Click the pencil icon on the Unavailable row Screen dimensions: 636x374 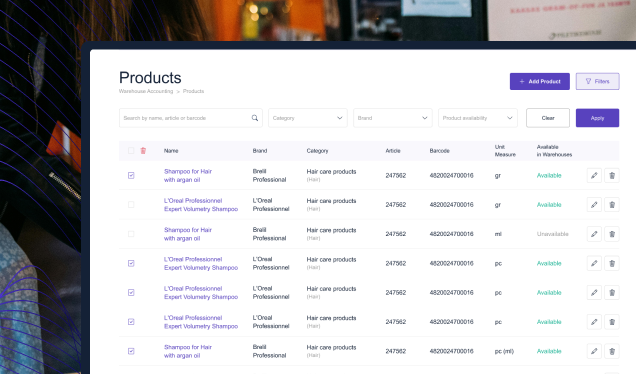pos(594,234)
